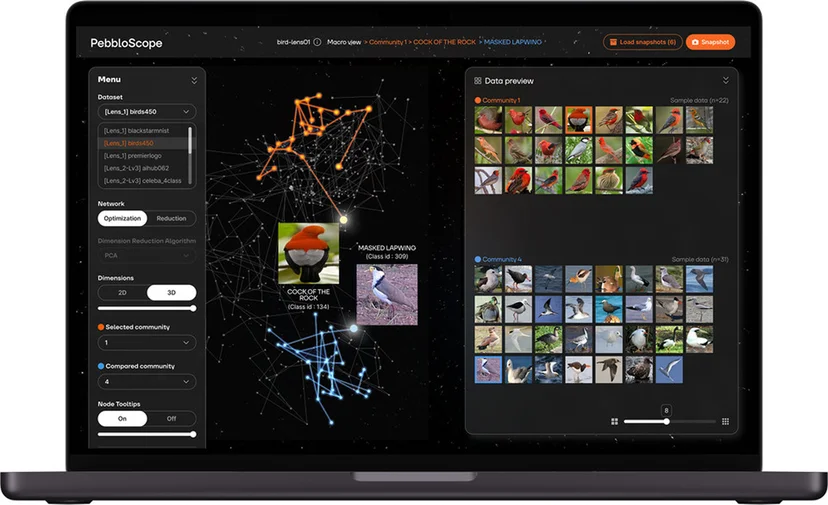The image size is (828, 505).
Task: Click the small grid icon left of slider
Action: point(614,422)
